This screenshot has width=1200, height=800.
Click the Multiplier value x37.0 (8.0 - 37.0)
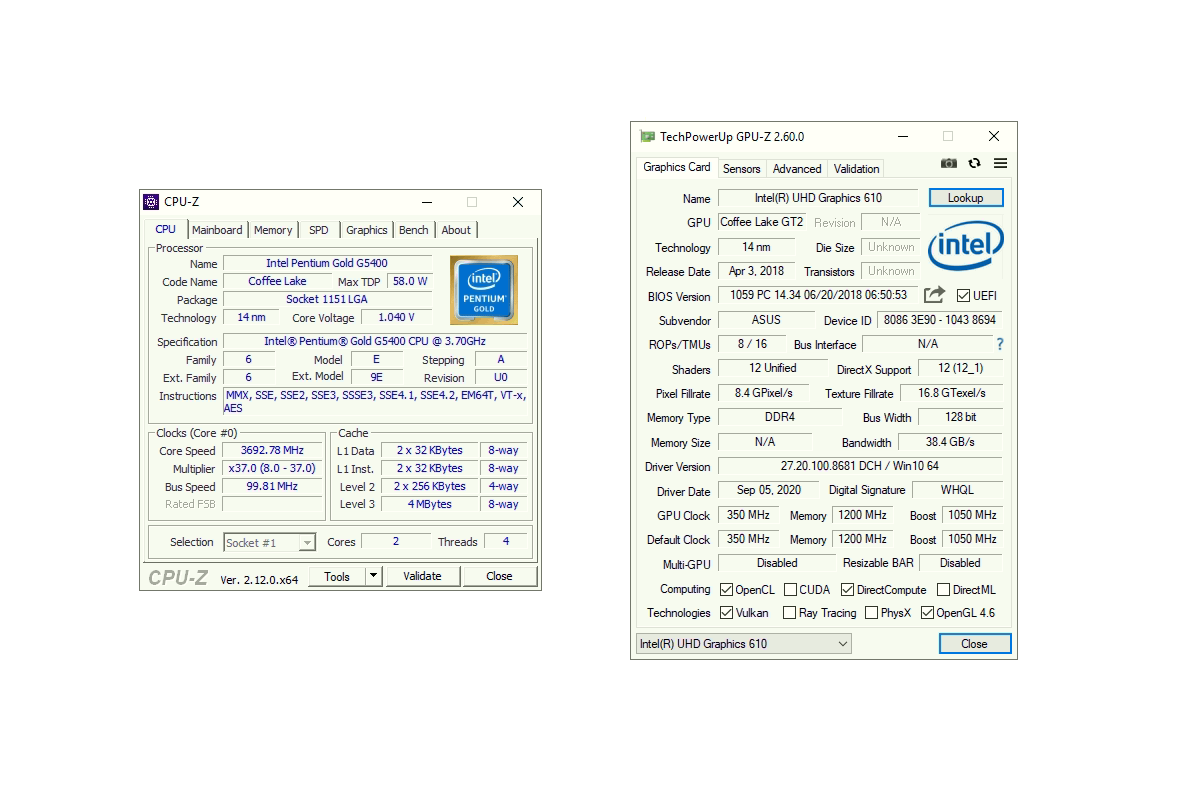pos(273,468)
